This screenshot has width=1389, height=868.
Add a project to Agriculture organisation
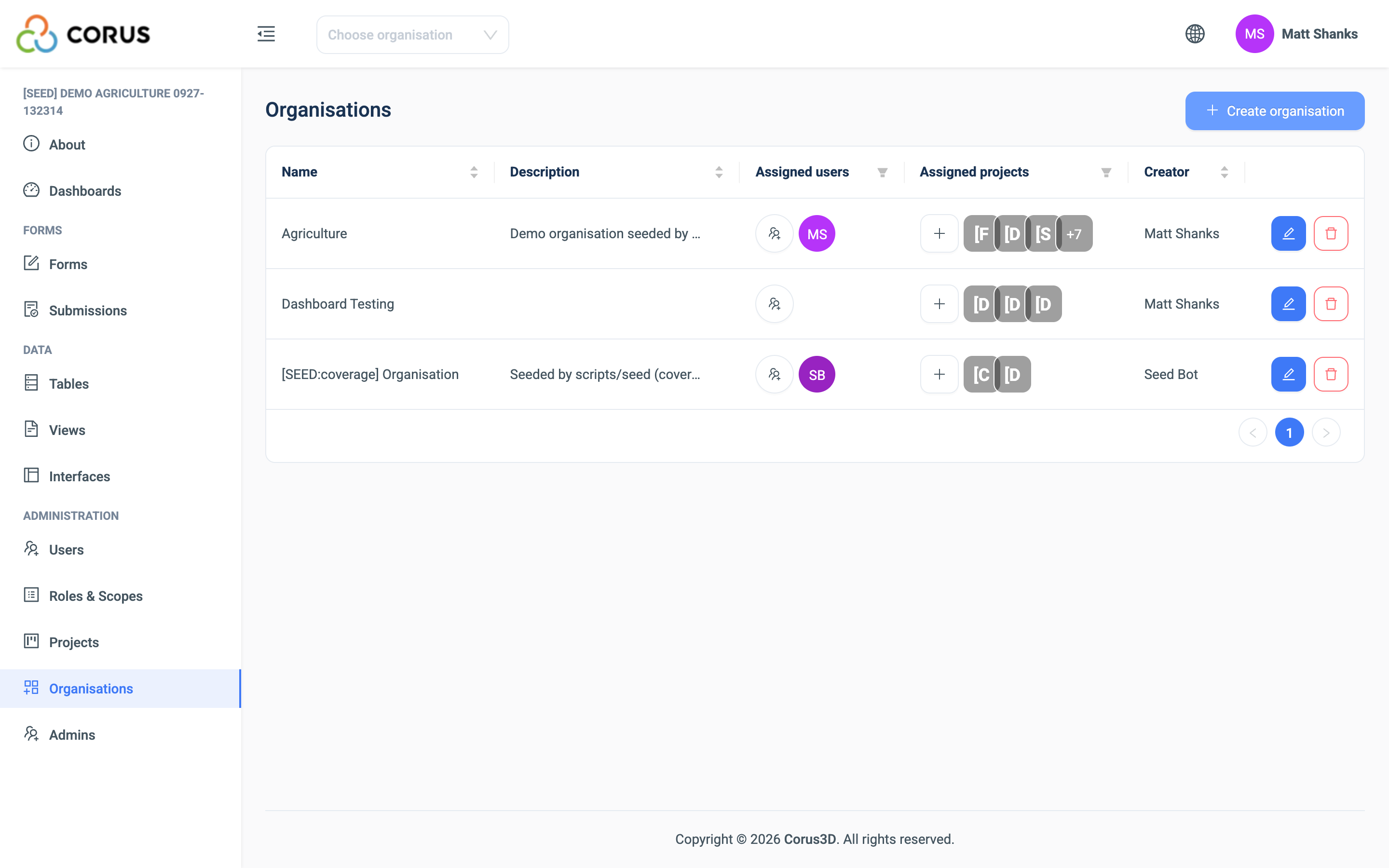coord(939,234)
